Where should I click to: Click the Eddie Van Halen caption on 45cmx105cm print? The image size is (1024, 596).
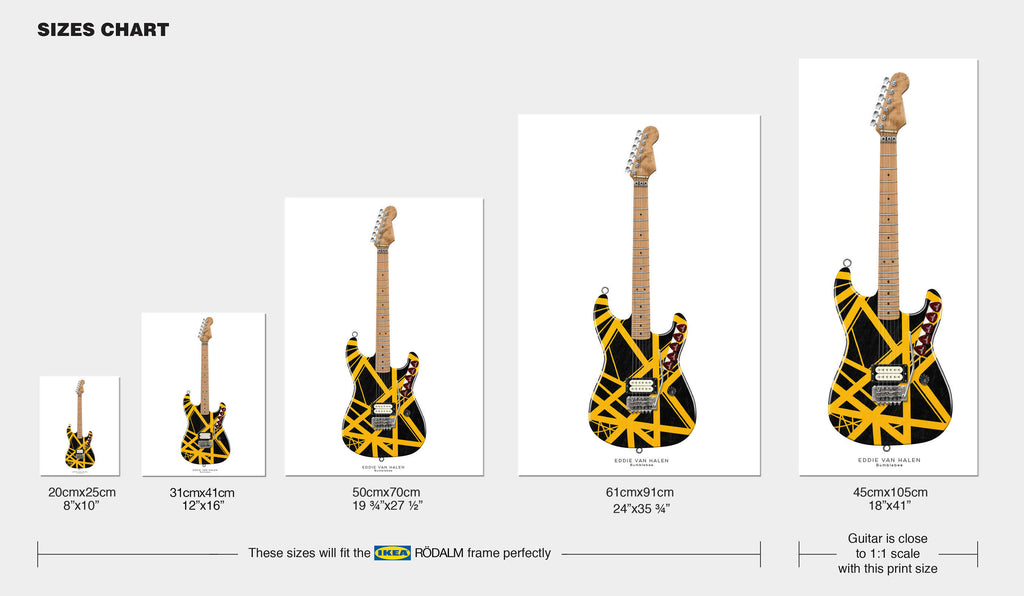pos(889,462)
